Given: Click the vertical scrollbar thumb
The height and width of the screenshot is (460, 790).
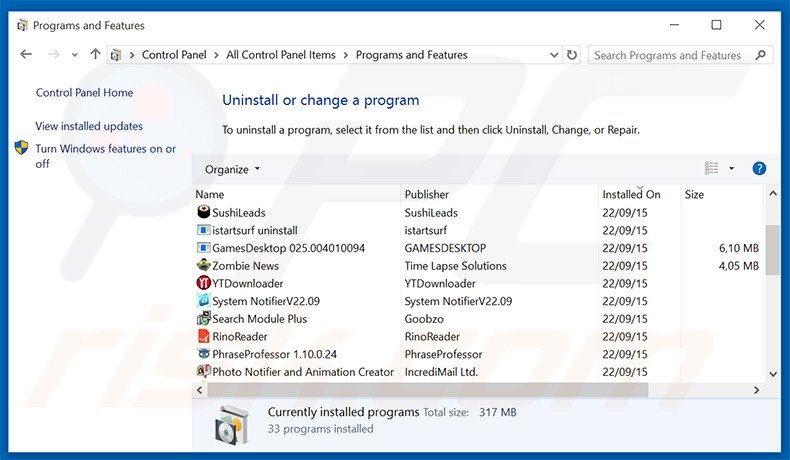Looking at the screenshot, I should pyautogui.click(x=772, y=250).
